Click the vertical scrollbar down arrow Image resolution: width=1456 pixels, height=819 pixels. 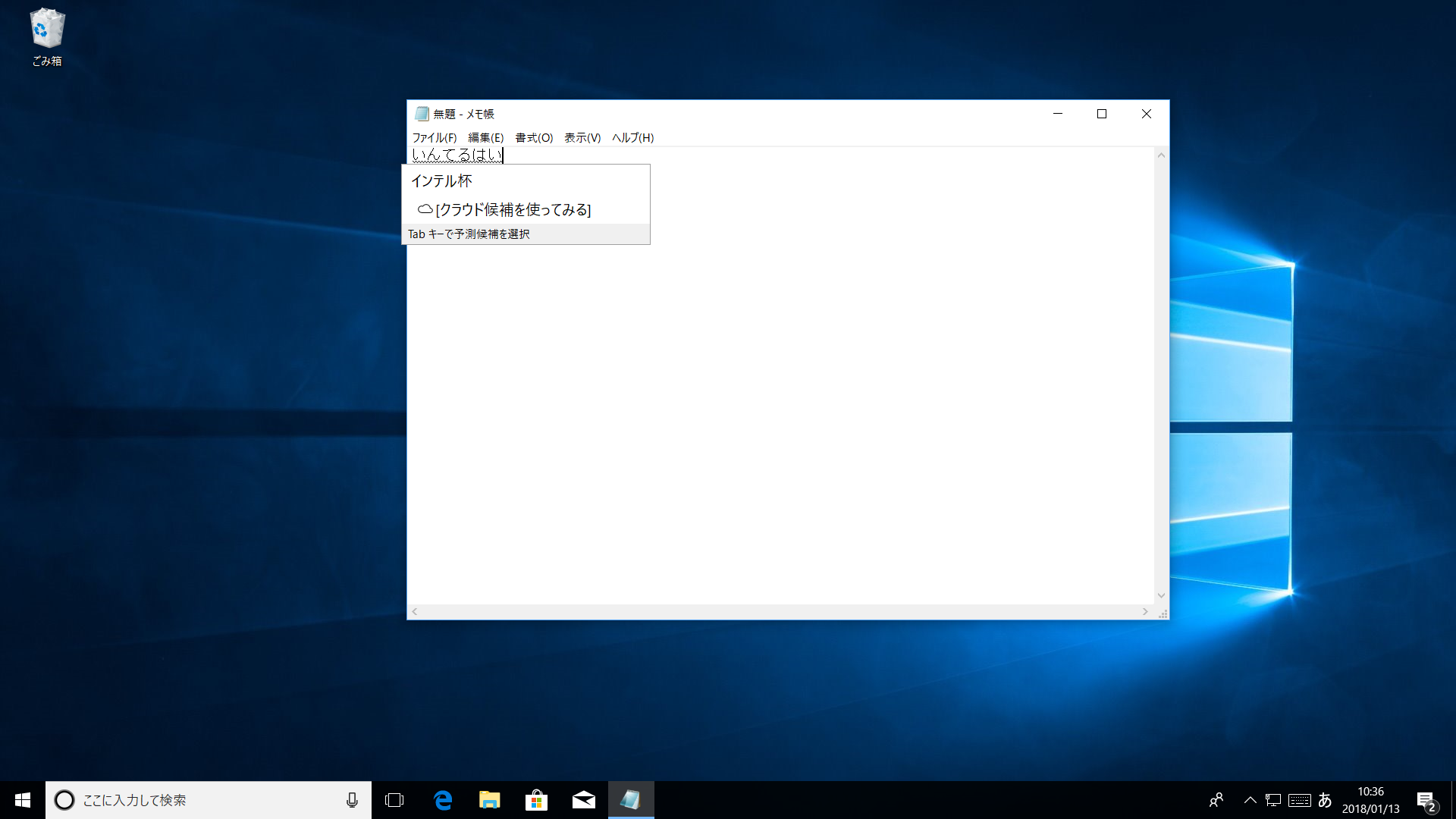[x=1161, y=595]
